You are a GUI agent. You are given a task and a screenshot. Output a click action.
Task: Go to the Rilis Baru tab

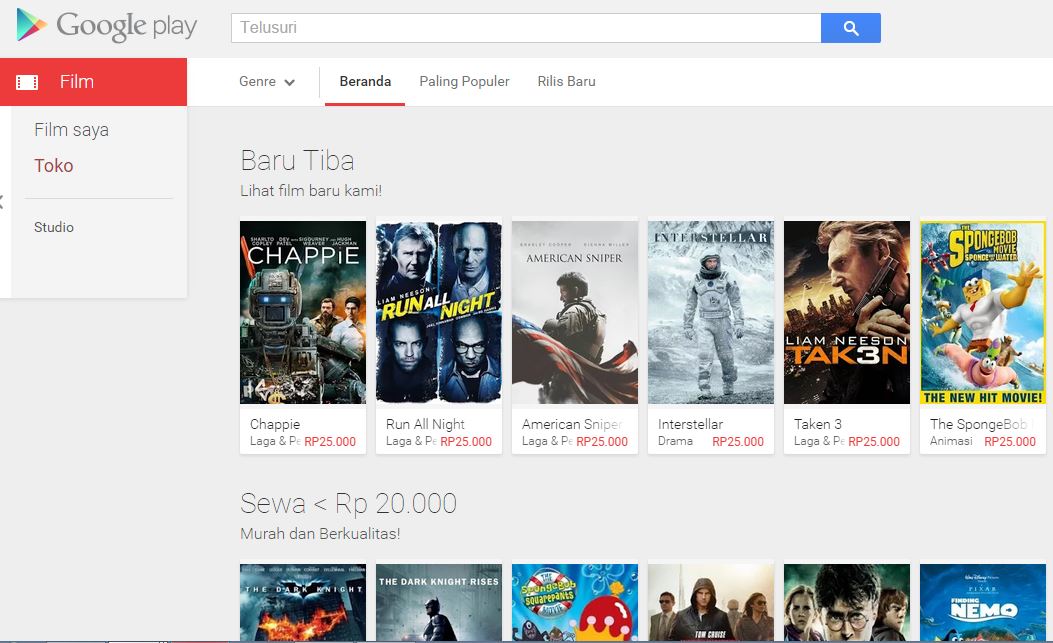click(566, 82)
